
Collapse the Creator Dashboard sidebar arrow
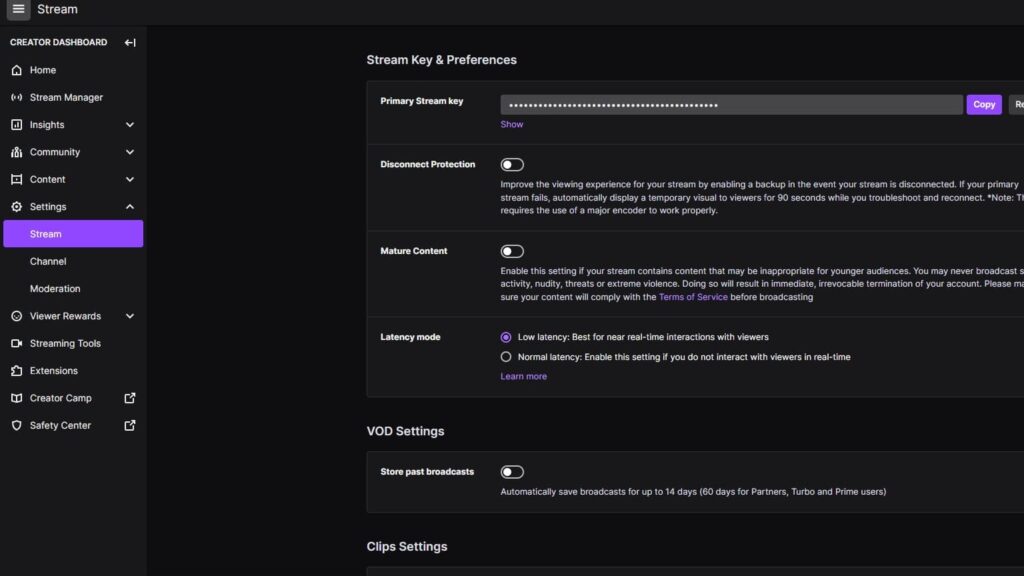tap(130, 42)
